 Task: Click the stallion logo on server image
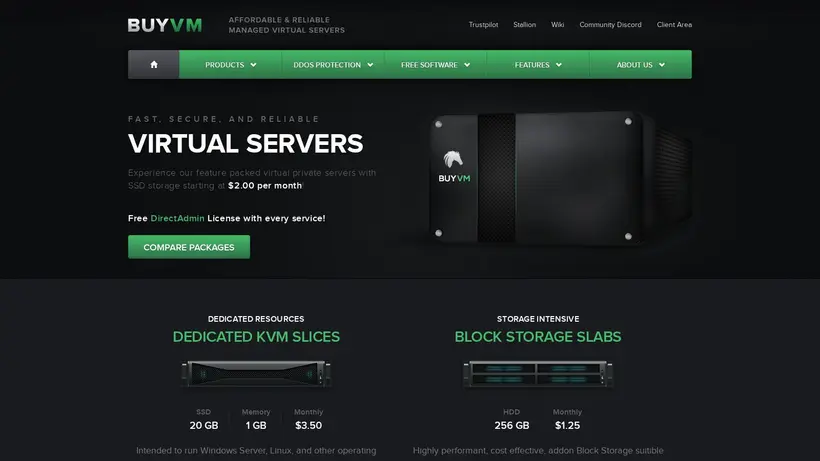pos(453,159)
